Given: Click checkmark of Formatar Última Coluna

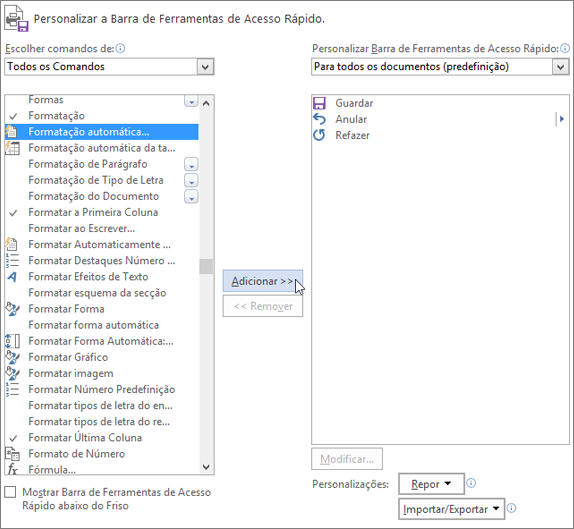Looking at the screenshot, I should 14,438.
